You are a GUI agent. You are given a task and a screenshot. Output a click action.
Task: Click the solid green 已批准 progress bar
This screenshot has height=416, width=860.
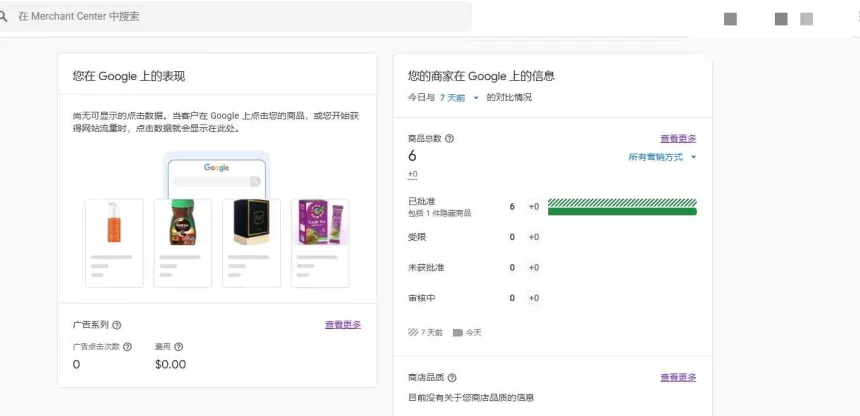pyautogui.click(x=622, y=211)
